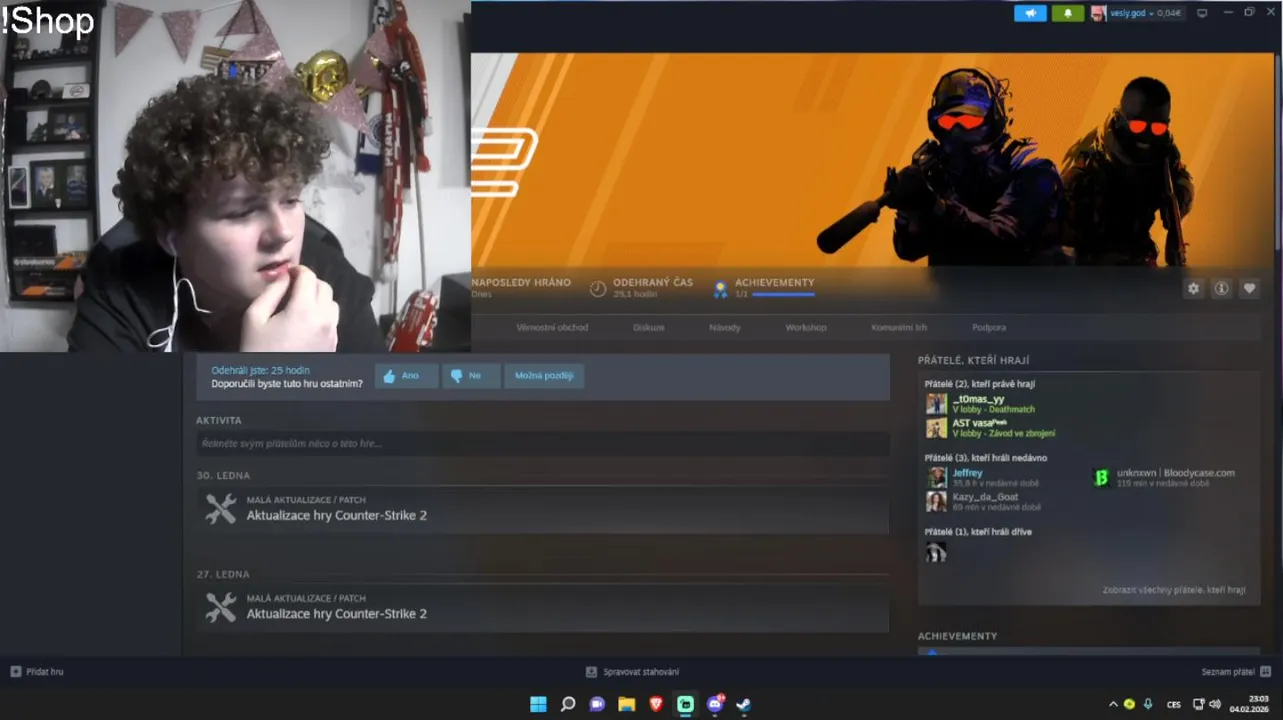Open friend AST vasa profile
The height and width of the screenshot is (720, 1283).
point(980,423)
